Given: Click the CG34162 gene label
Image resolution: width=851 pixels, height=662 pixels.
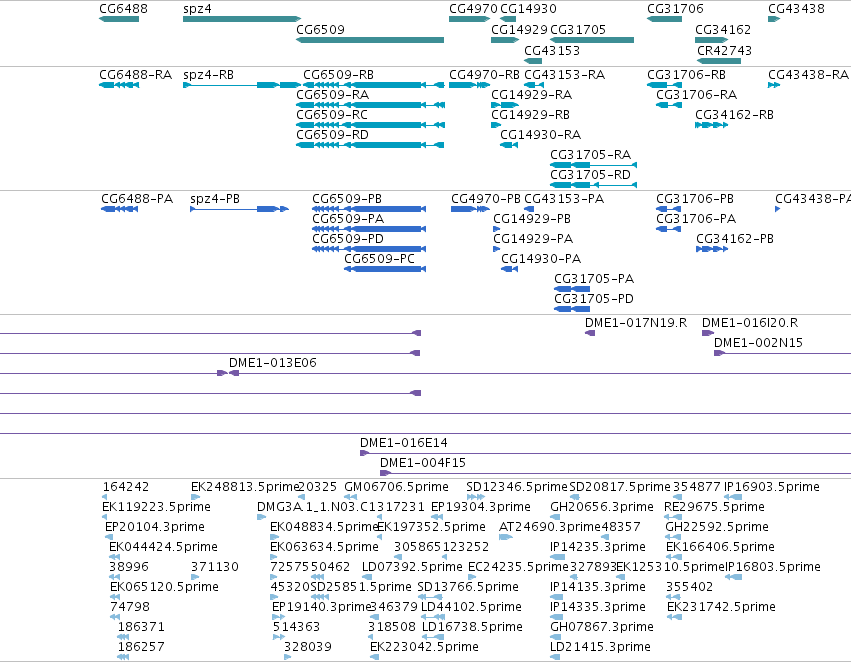Looking at the screenshot, I should (x=723, y=29).
